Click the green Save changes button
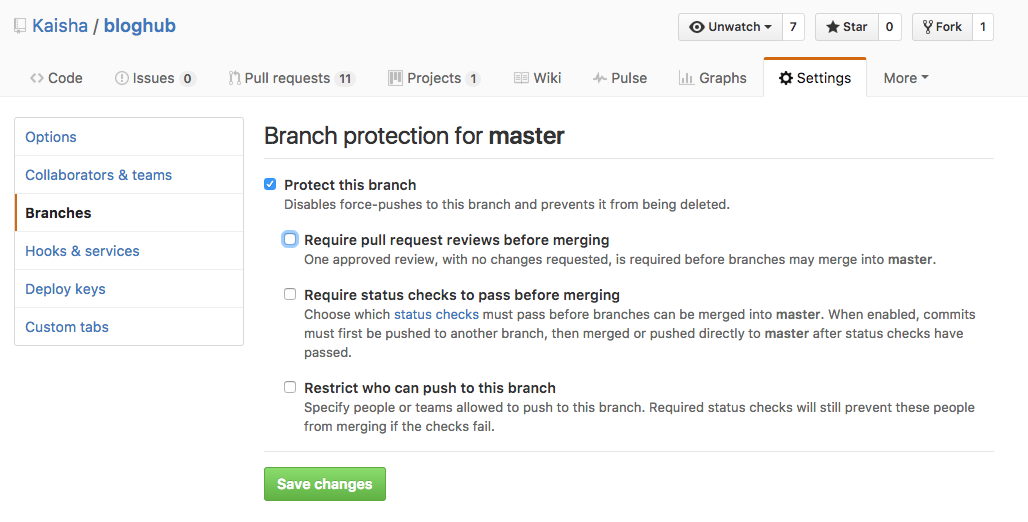Viewport: 1028px width, 522px height. tap(325, 484)
